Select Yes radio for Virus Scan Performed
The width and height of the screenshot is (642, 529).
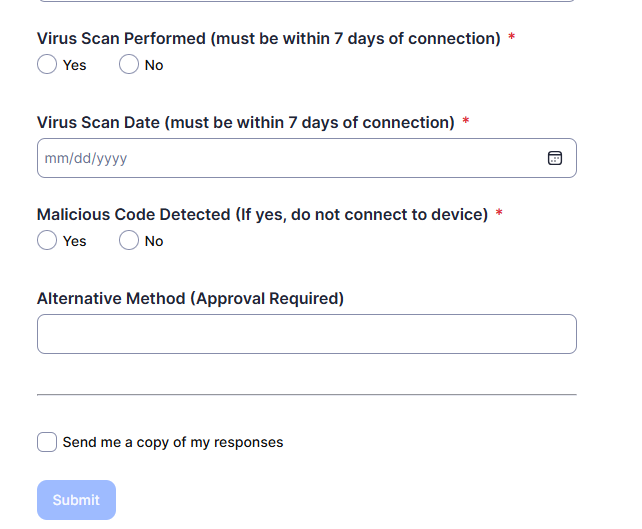pos(47,65)
